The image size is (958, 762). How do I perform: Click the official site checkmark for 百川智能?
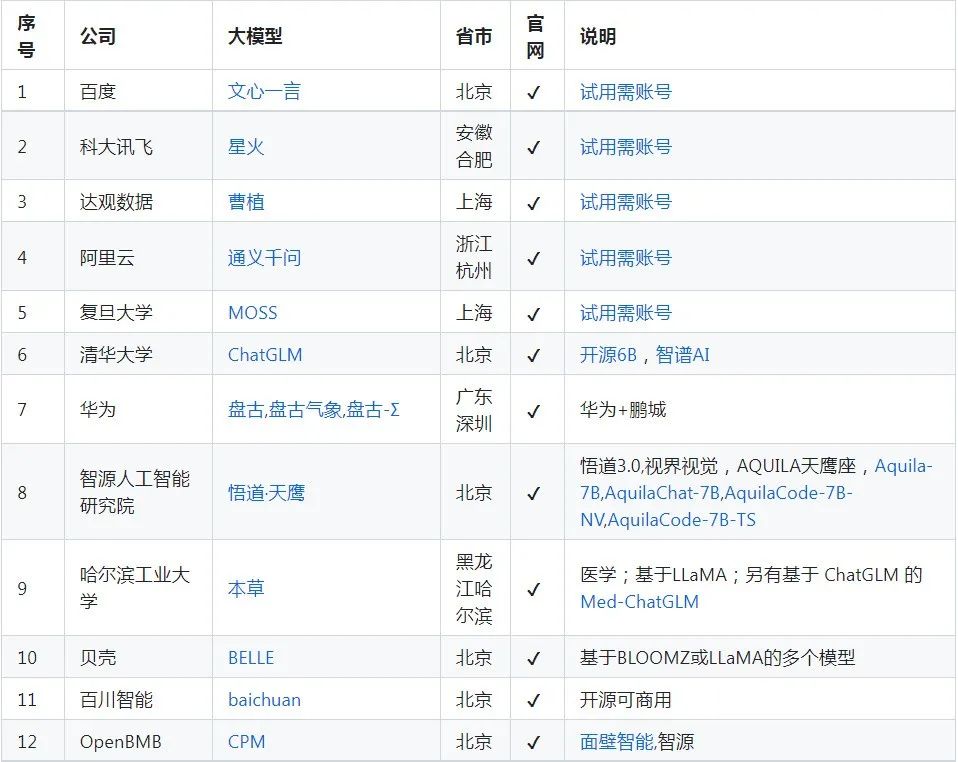[533, 700]
